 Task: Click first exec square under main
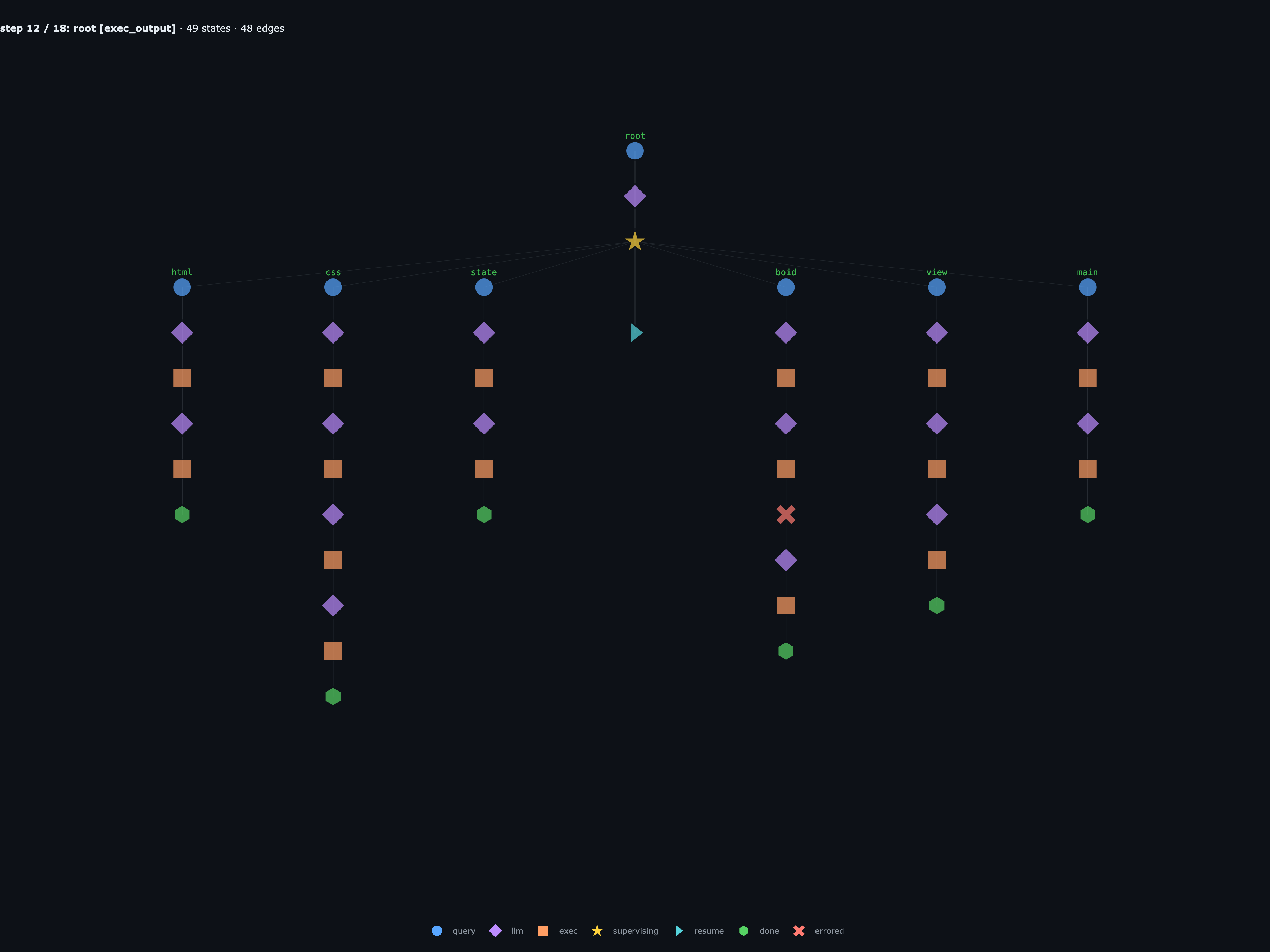point(1088,378)
